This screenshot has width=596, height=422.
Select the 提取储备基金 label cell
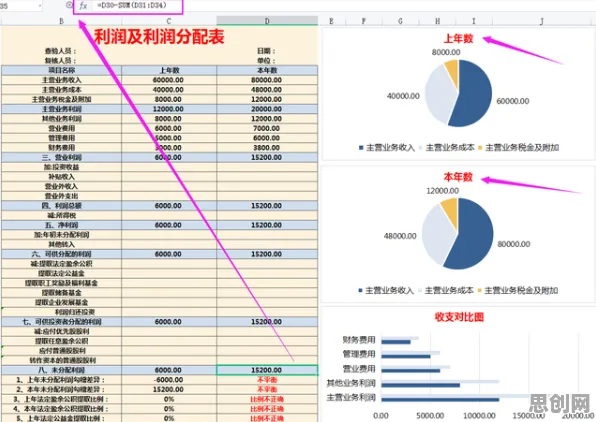[x=62, y=293]
